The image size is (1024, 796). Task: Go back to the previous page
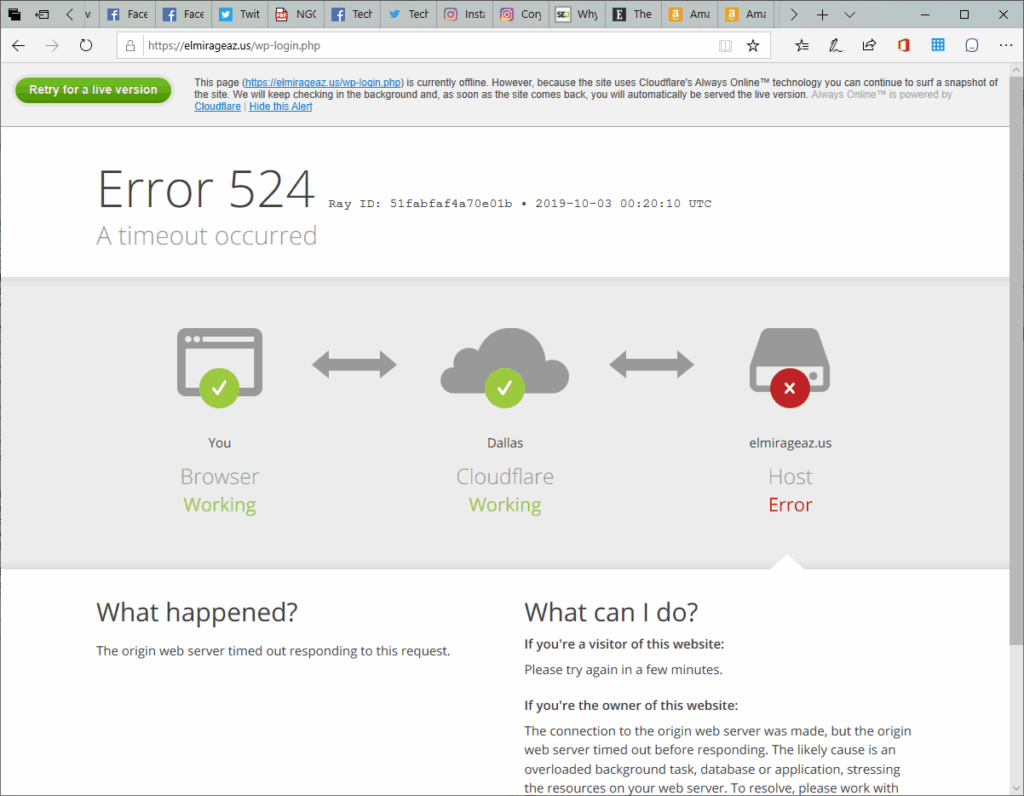click(x=18, y=45)
